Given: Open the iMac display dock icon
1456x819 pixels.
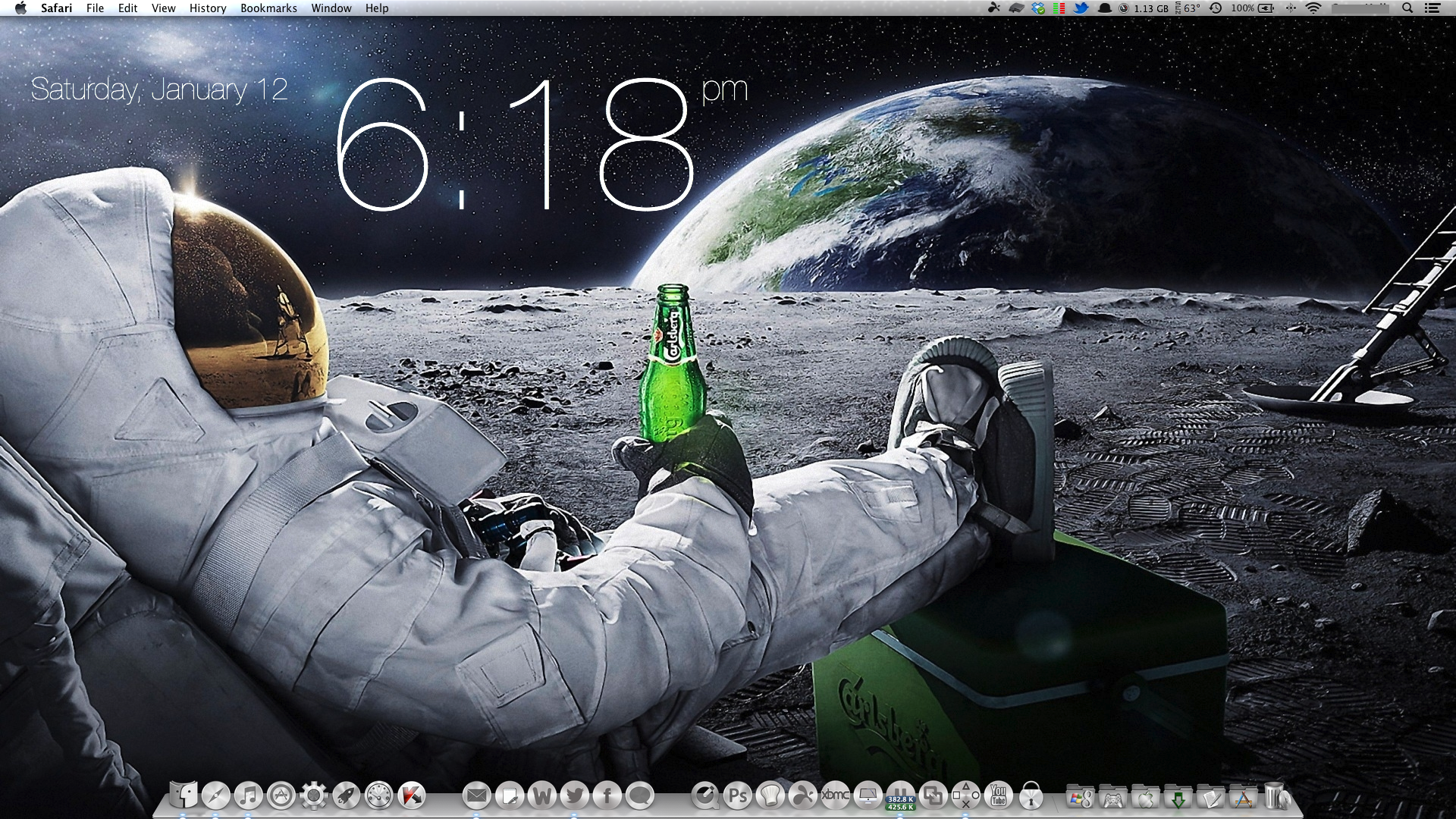Looking at the screenshot, I should (x=868, y=795).
